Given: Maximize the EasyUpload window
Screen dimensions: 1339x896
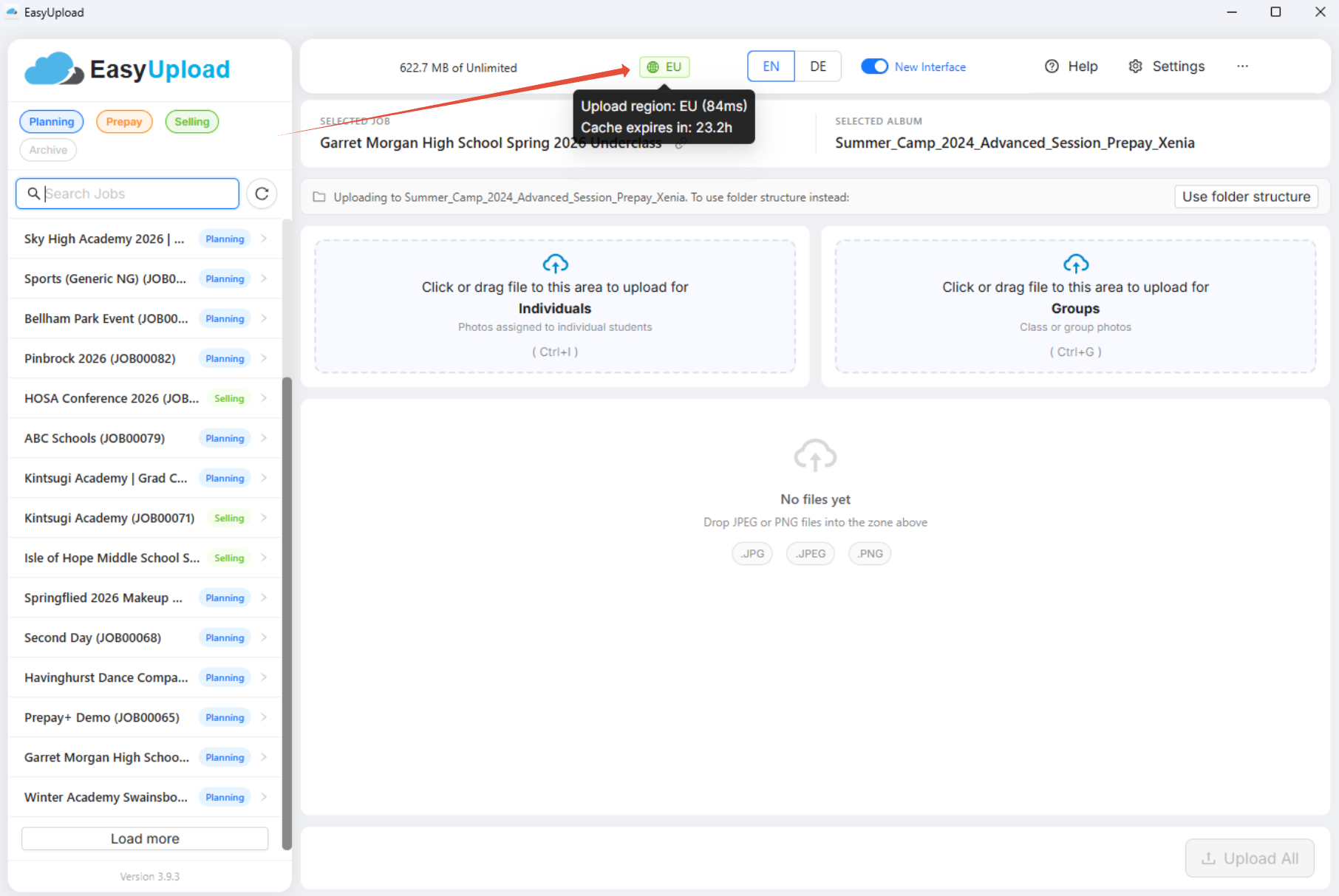Looking at the screenshot, I should (1275, 12).
